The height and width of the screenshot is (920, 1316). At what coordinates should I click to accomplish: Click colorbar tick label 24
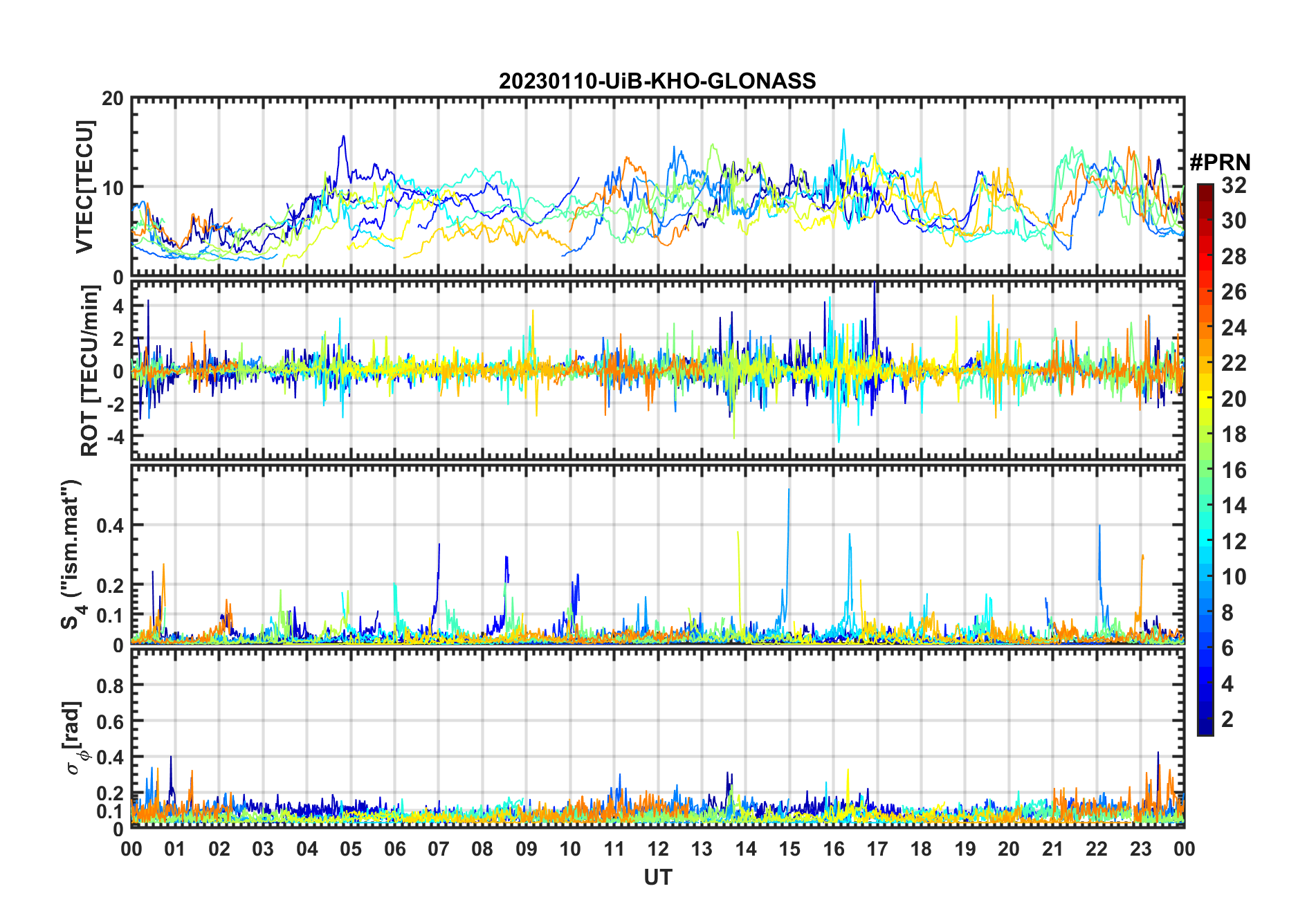click(x=1234, y=328)
